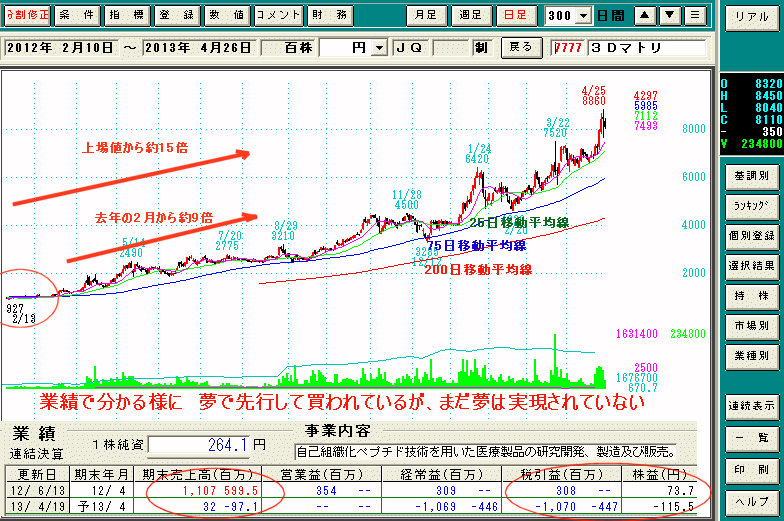
Task: Open the 財務 financials button
Action: (x=330, y=16)
